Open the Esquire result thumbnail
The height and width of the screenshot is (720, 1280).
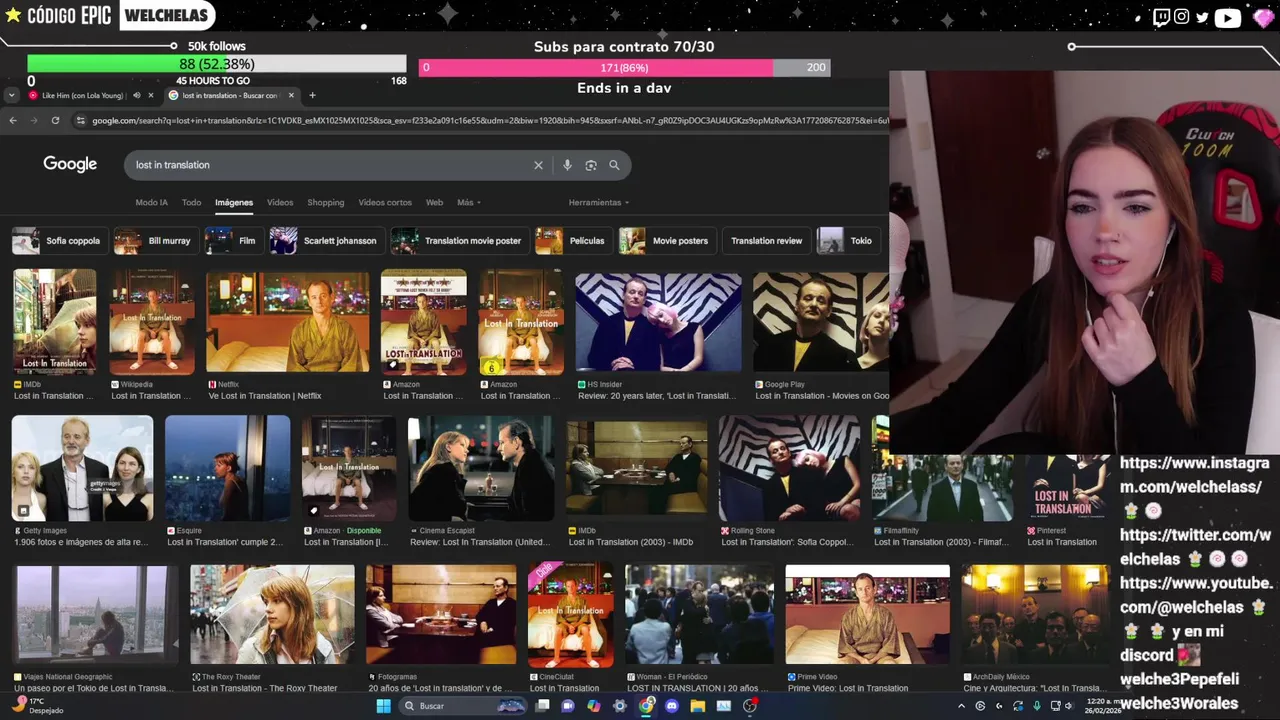[x=227, y=469]
